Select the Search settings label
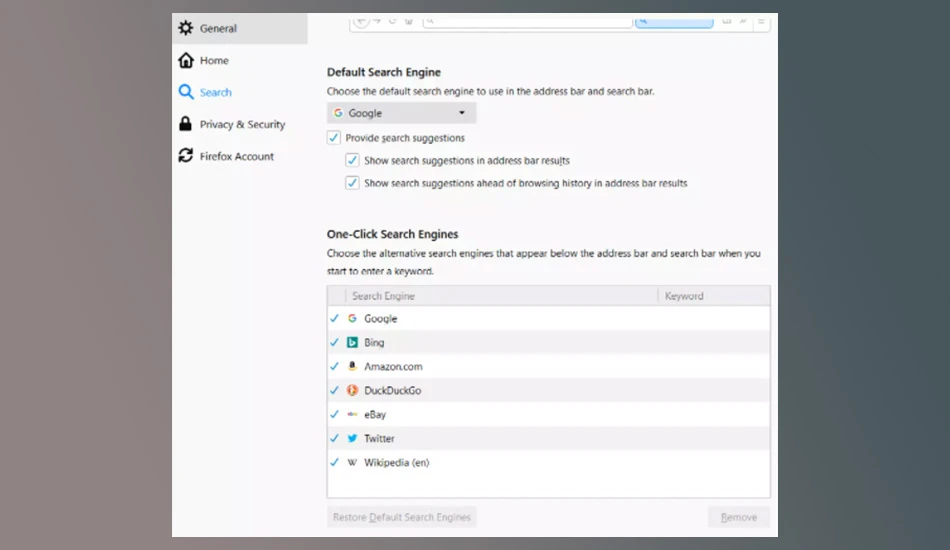 (216, 93)
